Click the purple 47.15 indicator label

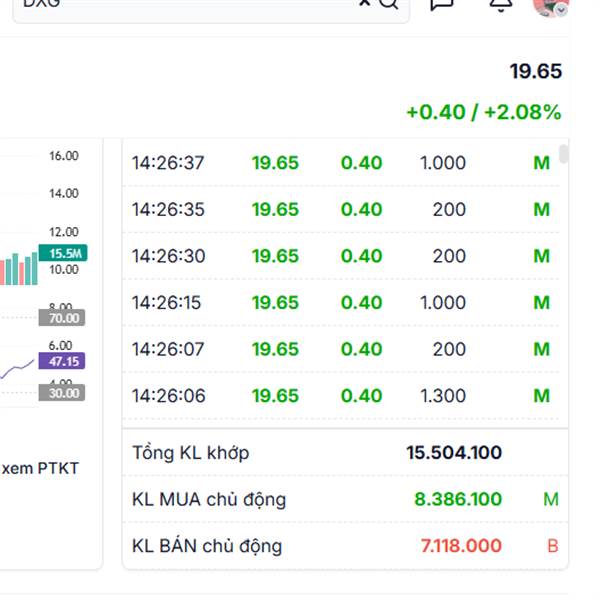click(63, 361)
